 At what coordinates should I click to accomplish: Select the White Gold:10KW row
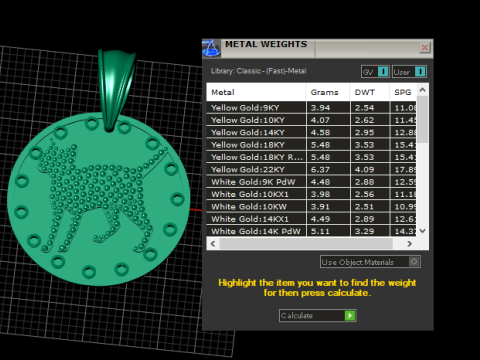click(311, 206)
